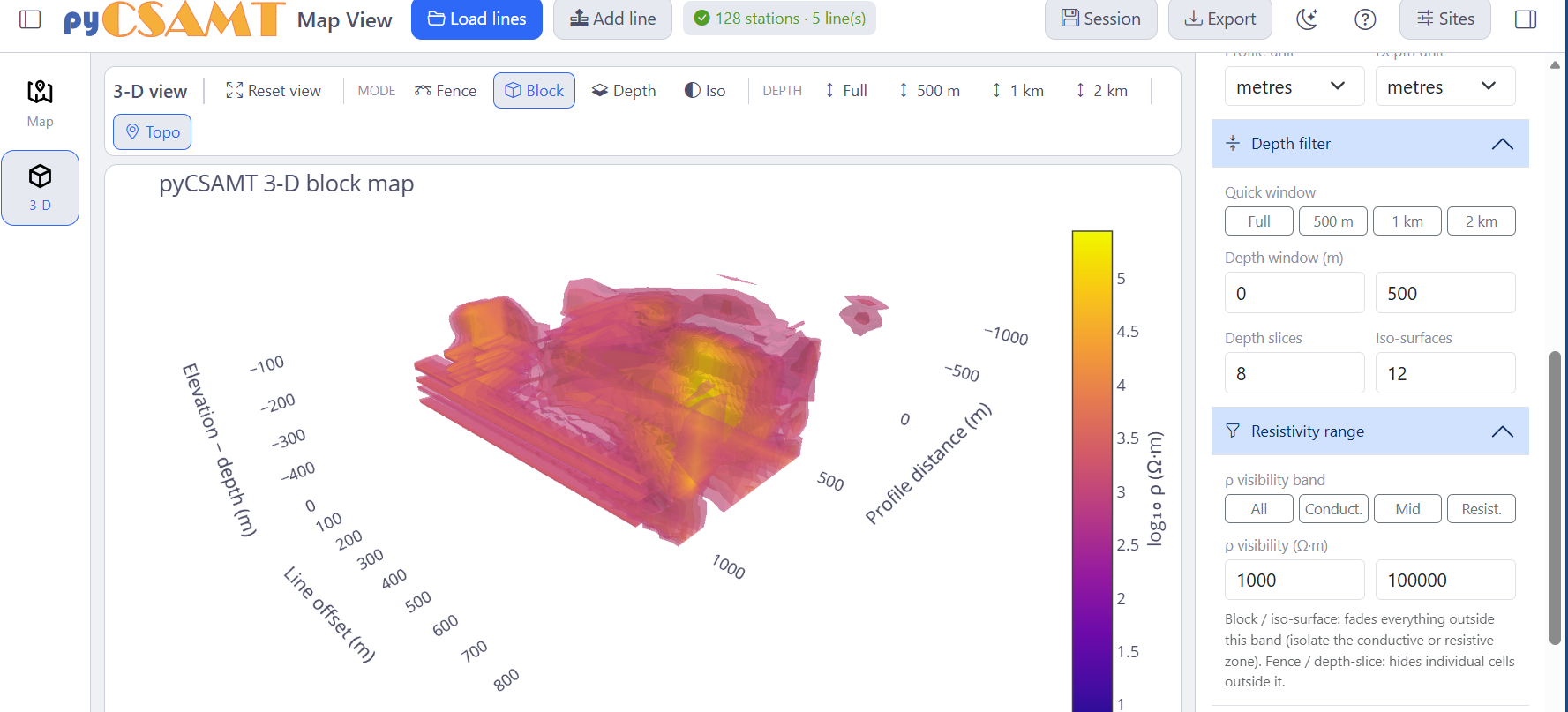
Task: Toggle the Topo overlay button
Action: pos(152,131)
